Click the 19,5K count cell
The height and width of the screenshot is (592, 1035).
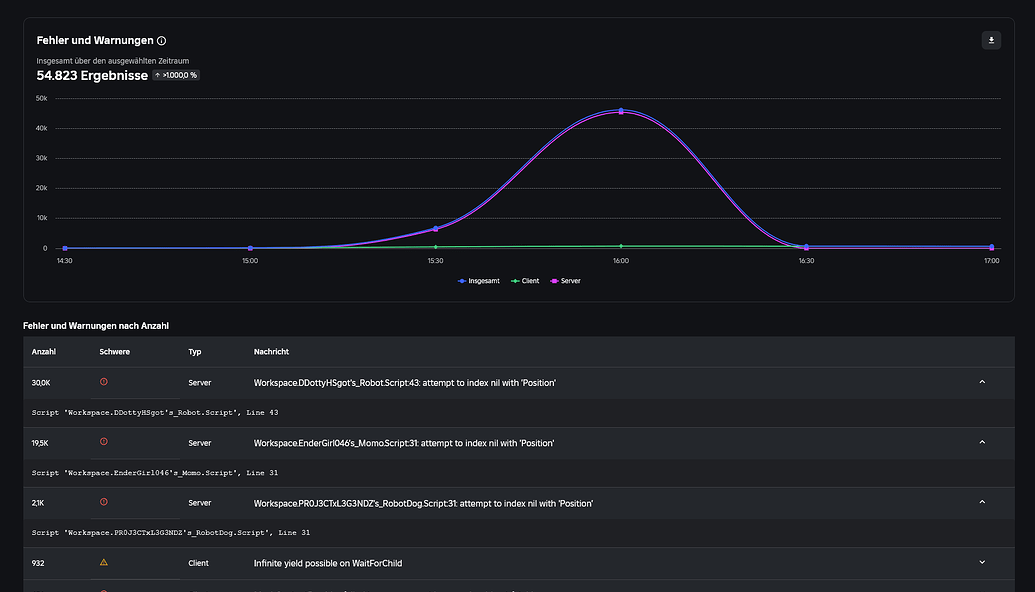click(x=40, y=444)
